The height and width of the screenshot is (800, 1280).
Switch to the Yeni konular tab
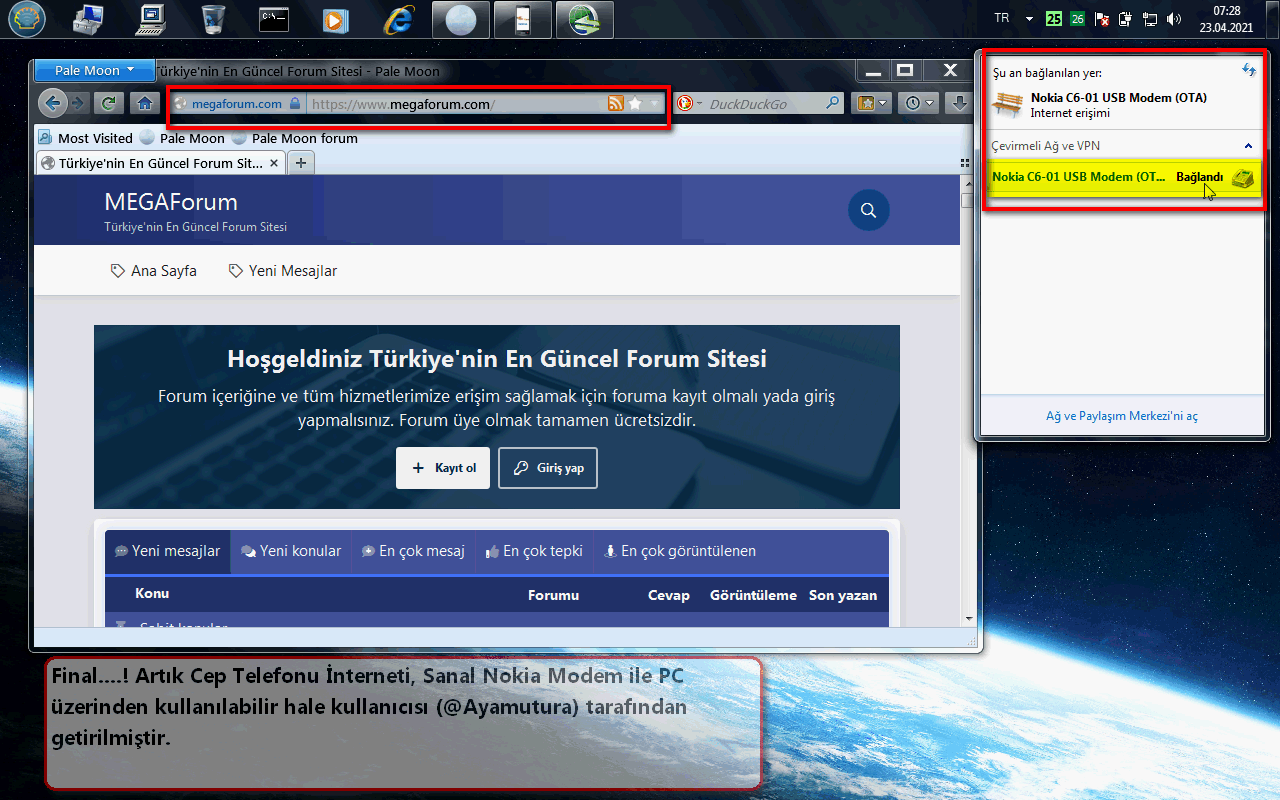(x=291, y=551)
